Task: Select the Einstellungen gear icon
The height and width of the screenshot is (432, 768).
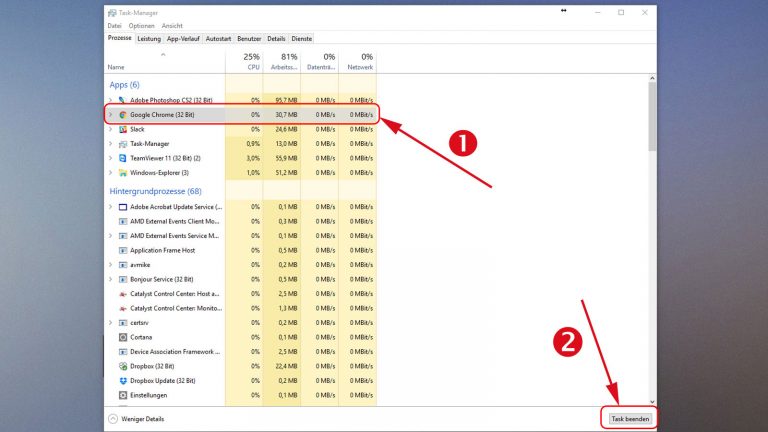Action: point(122,395)
